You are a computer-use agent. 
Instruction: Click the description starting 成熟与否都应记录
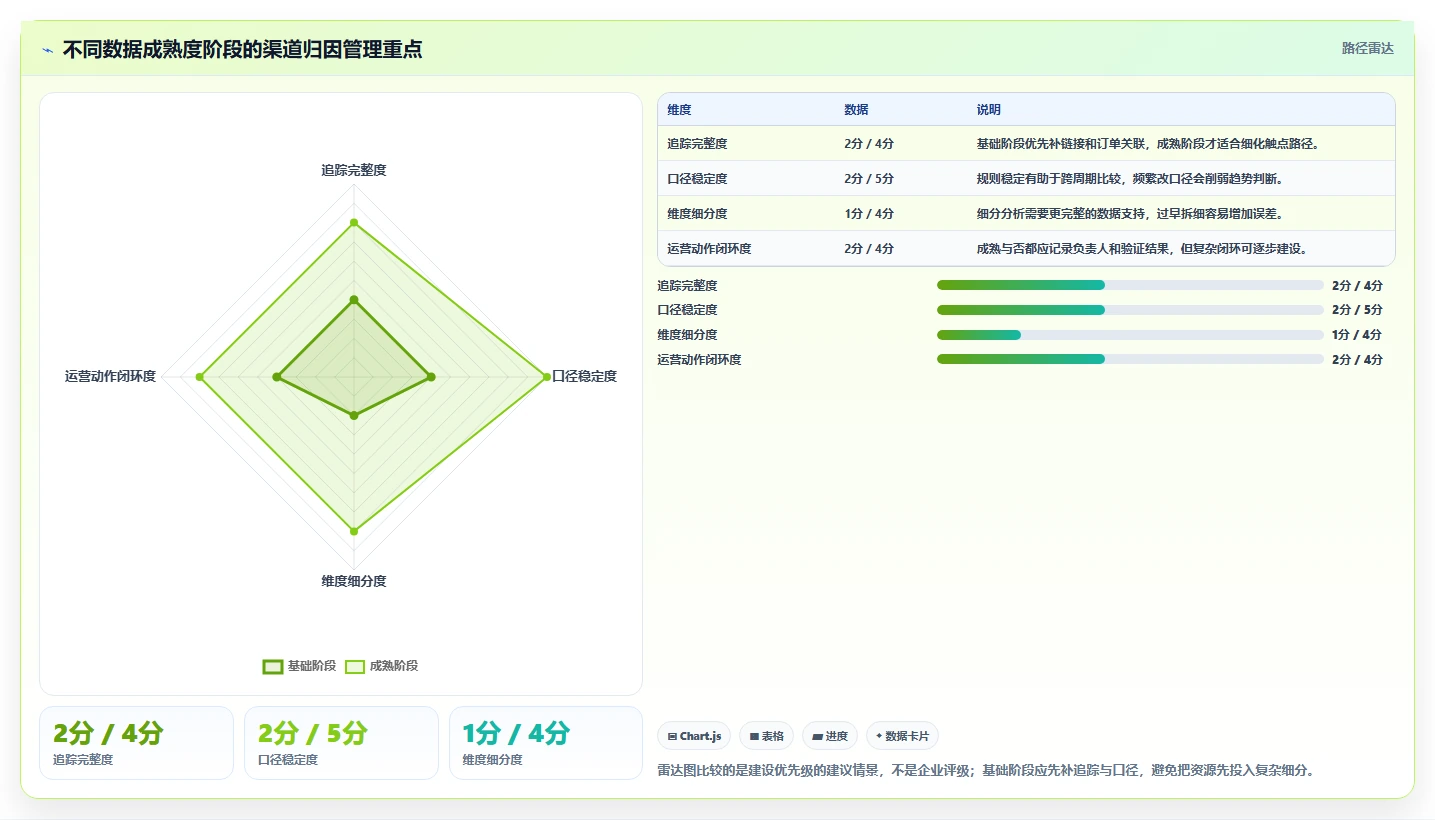1142,249
